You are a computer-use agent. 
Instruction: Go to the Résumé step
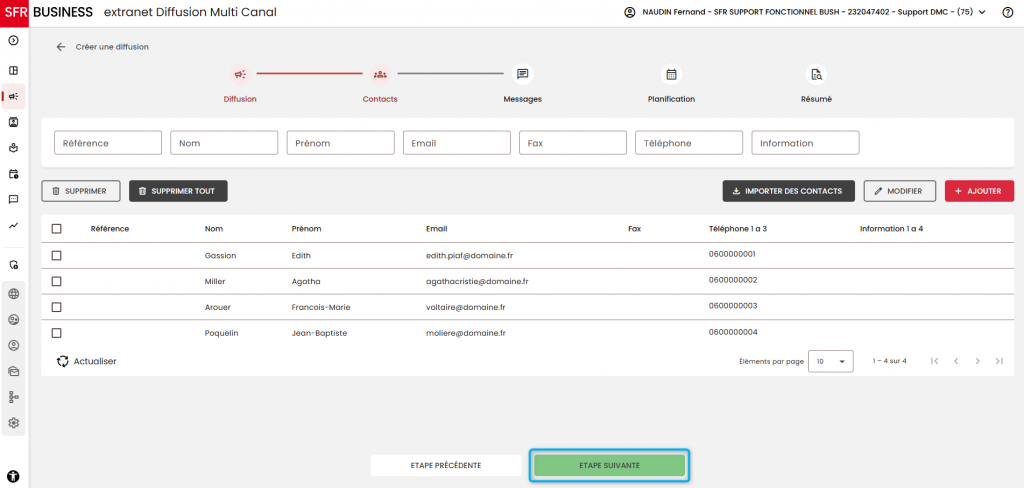816,85
